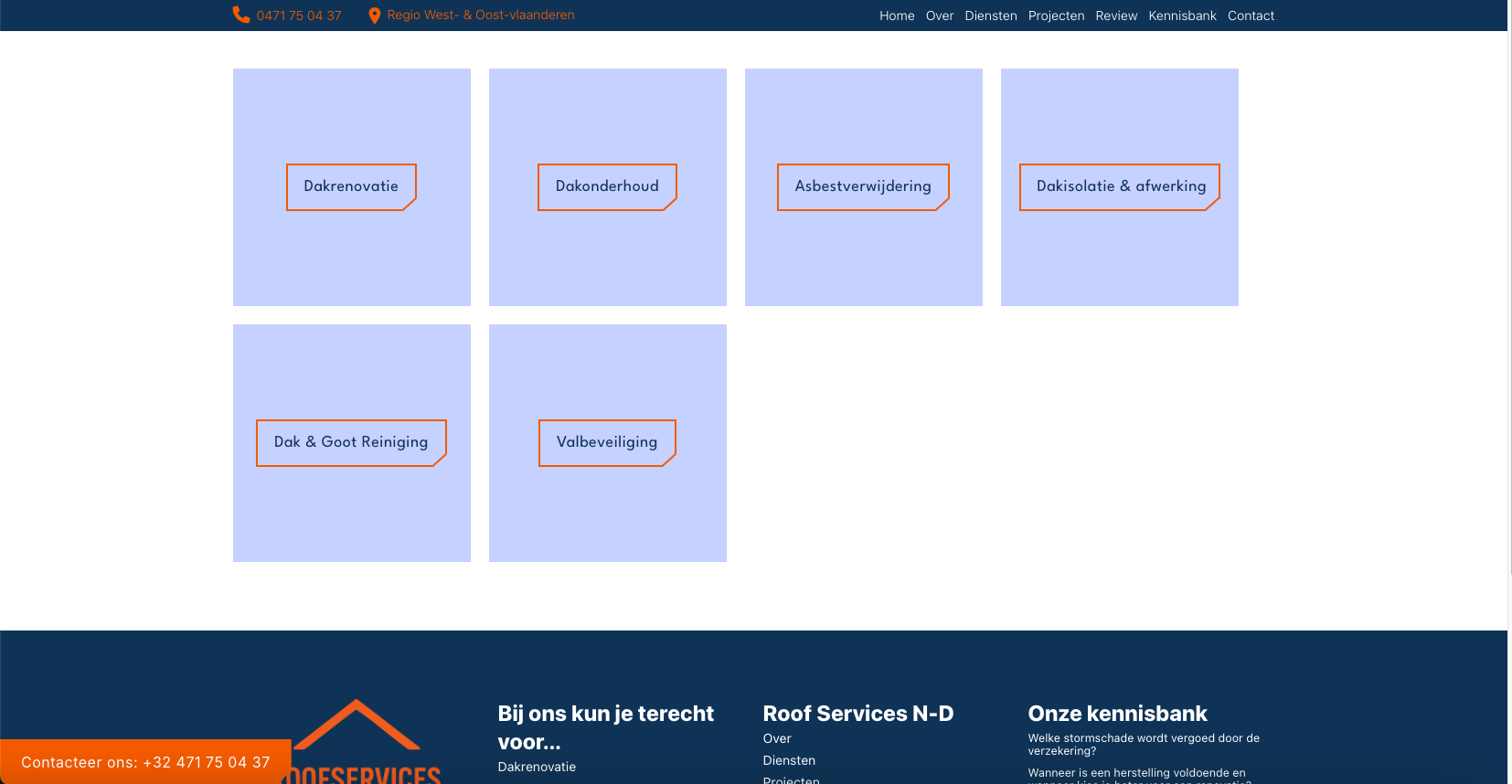1512x784 pixels.
Task: Call via the 0471 75 04 37 link
Action: pyautogui.click(x=299, y=16)
